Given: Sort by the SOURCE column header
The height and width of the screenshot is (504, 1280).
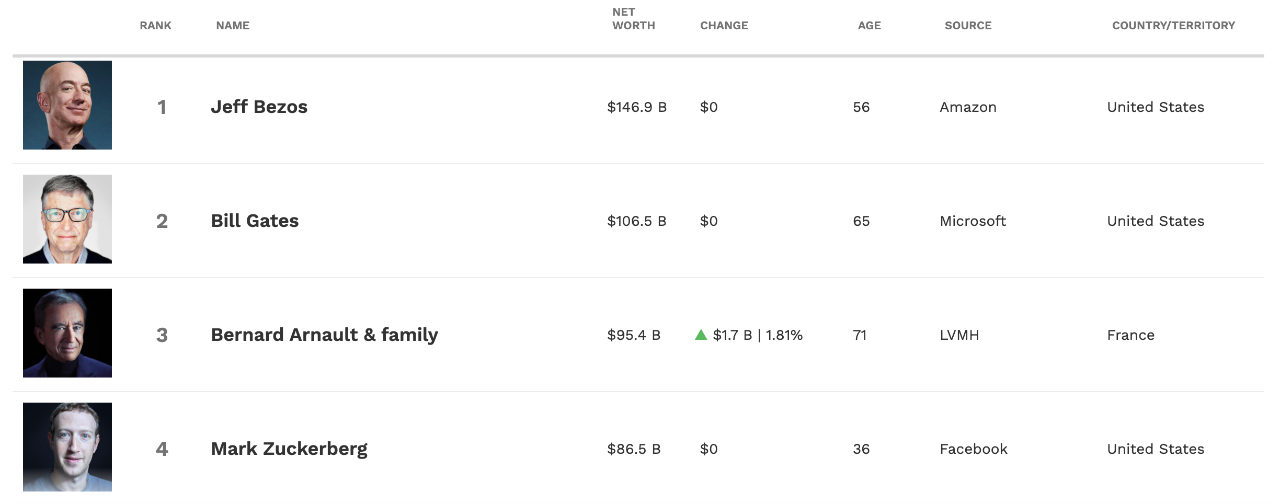Looking at the screenshot, I should click(x=968, y=25).
